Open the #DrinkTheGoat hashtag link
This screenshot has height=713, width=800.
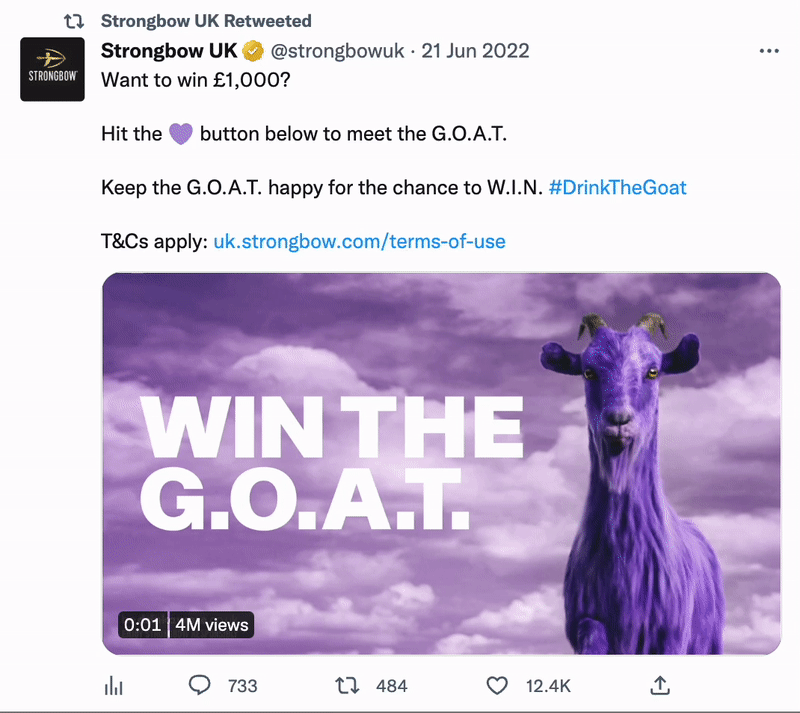(x=617, y=188)
